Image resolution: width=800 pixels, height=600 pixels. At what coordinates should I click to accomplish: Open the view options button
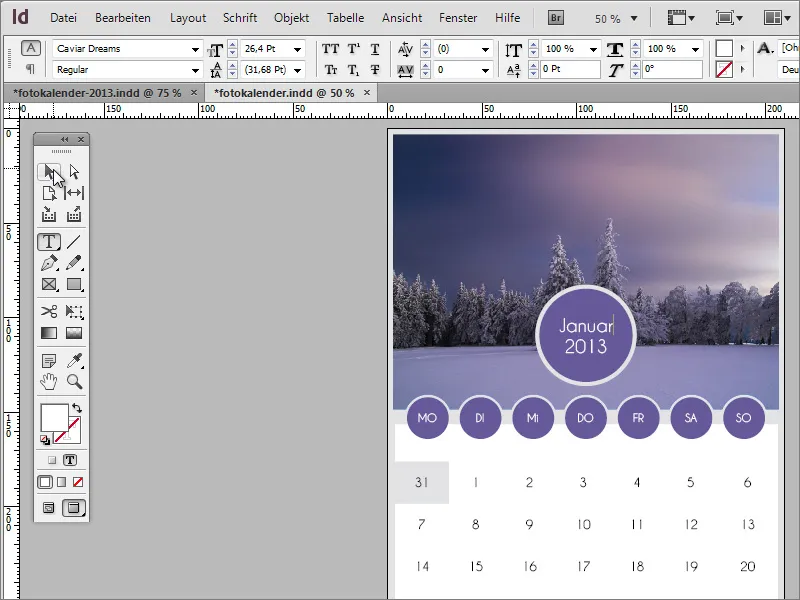coord(681,18)
